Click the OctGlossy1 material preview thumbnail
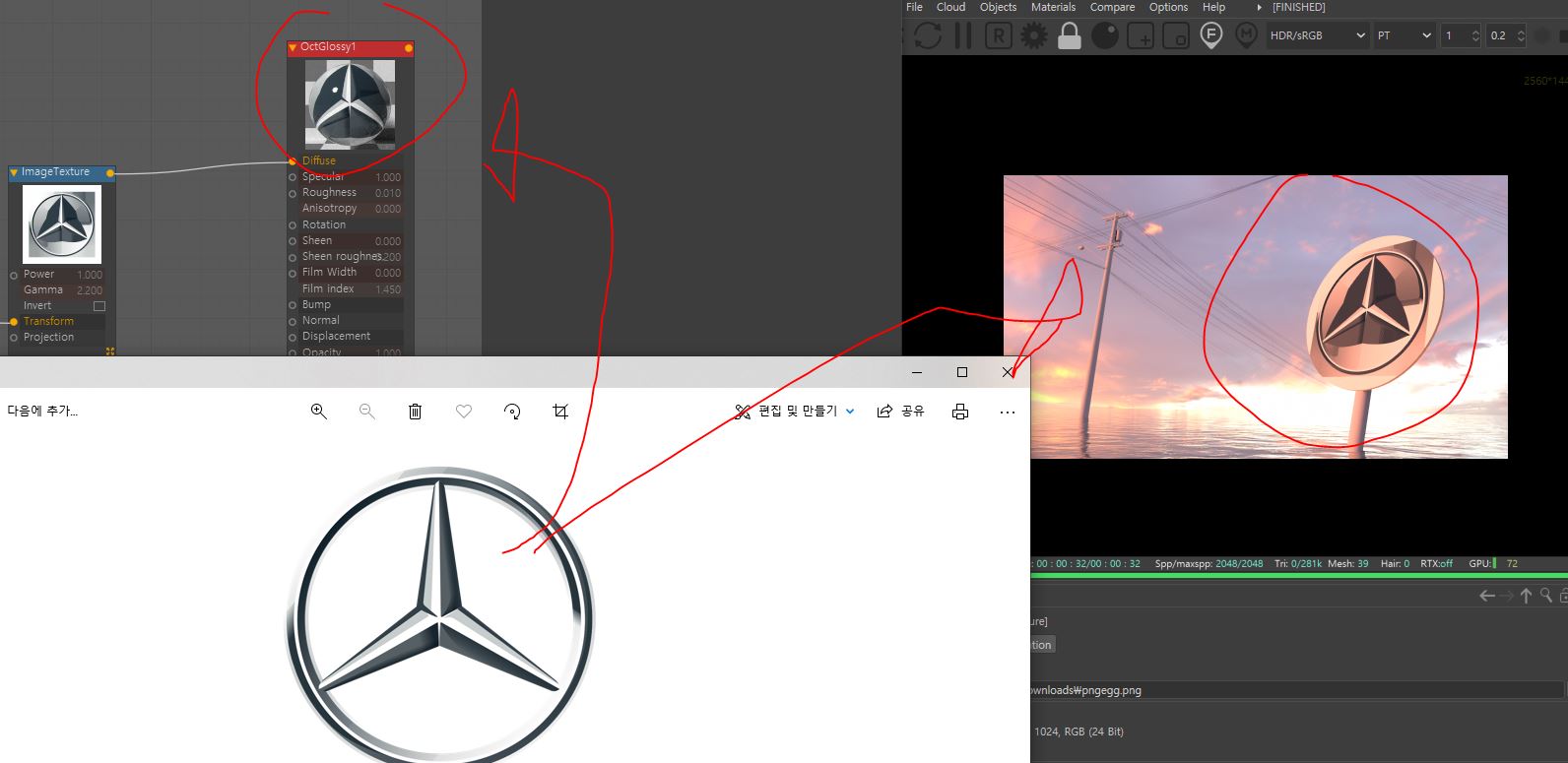 (350, 104)
